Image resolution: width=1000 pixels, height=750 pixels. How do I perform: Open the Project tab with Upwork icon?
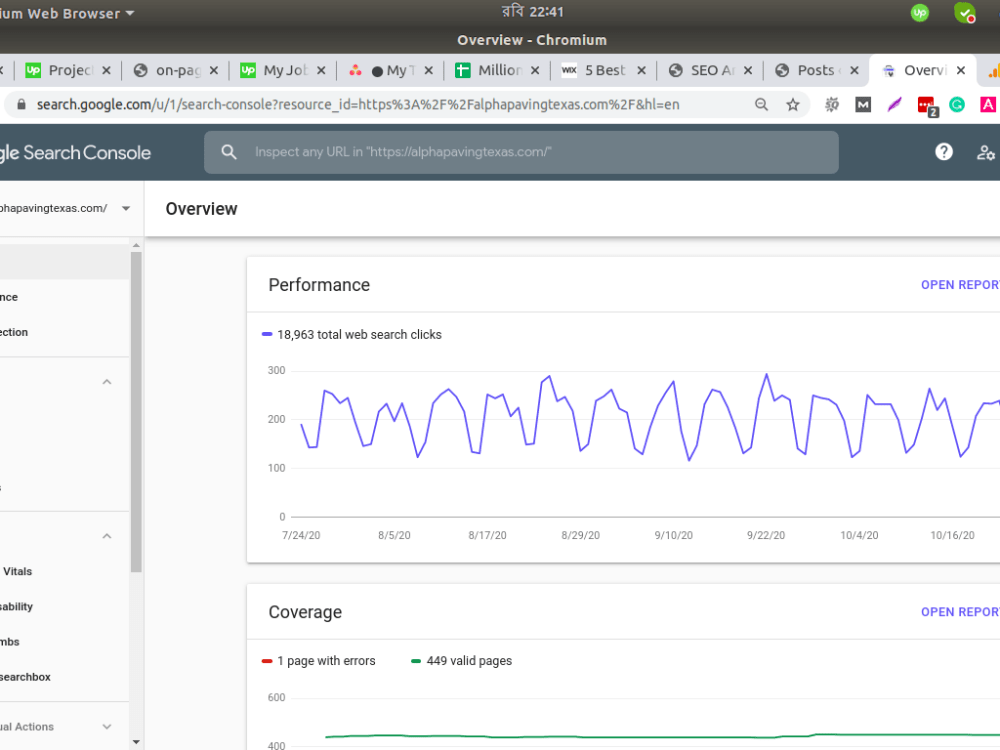point(61,70)
